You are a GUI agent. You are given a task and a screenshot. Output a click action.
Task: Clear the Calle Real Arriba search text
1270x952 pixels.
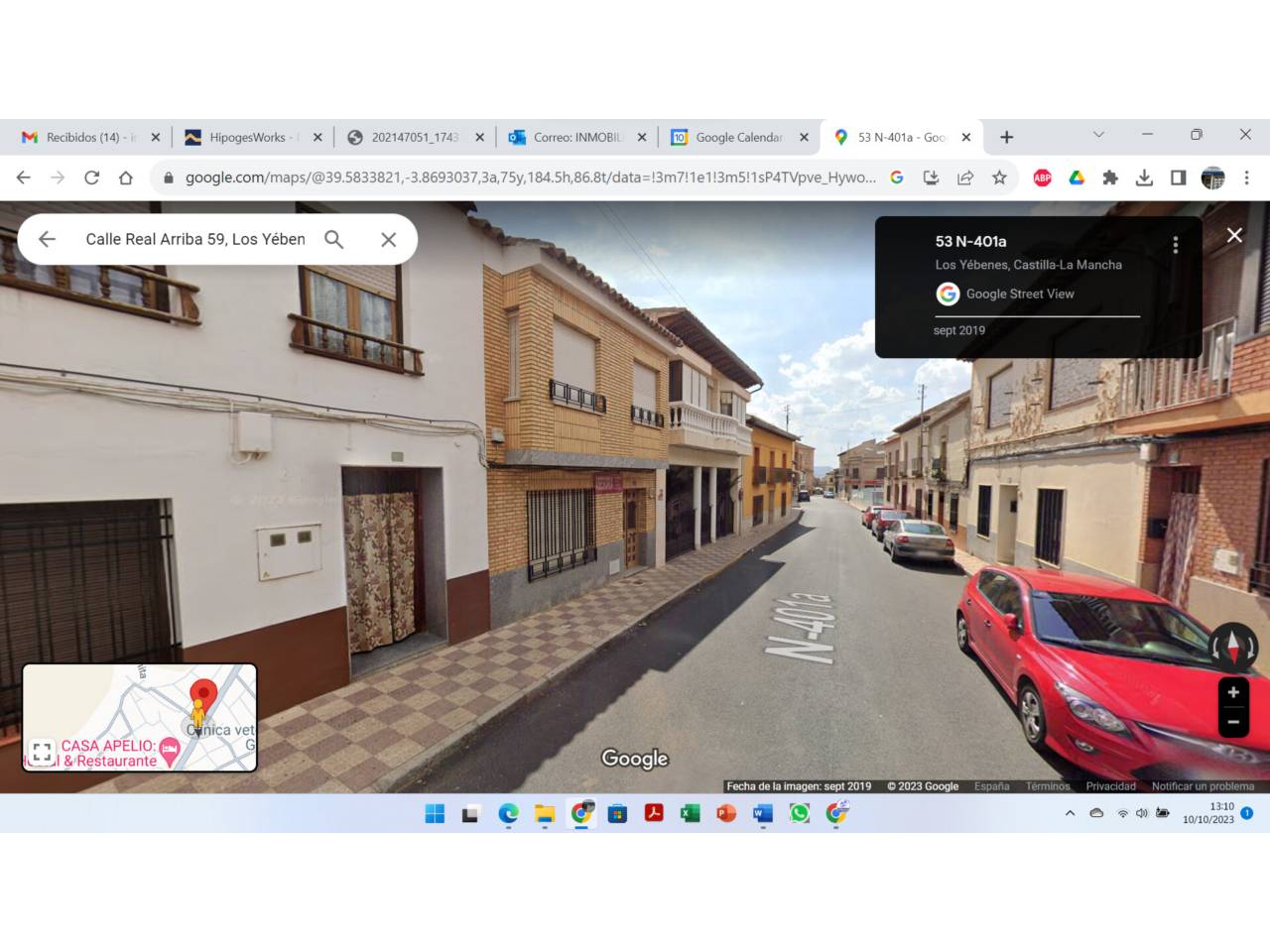tap(389, 239)
